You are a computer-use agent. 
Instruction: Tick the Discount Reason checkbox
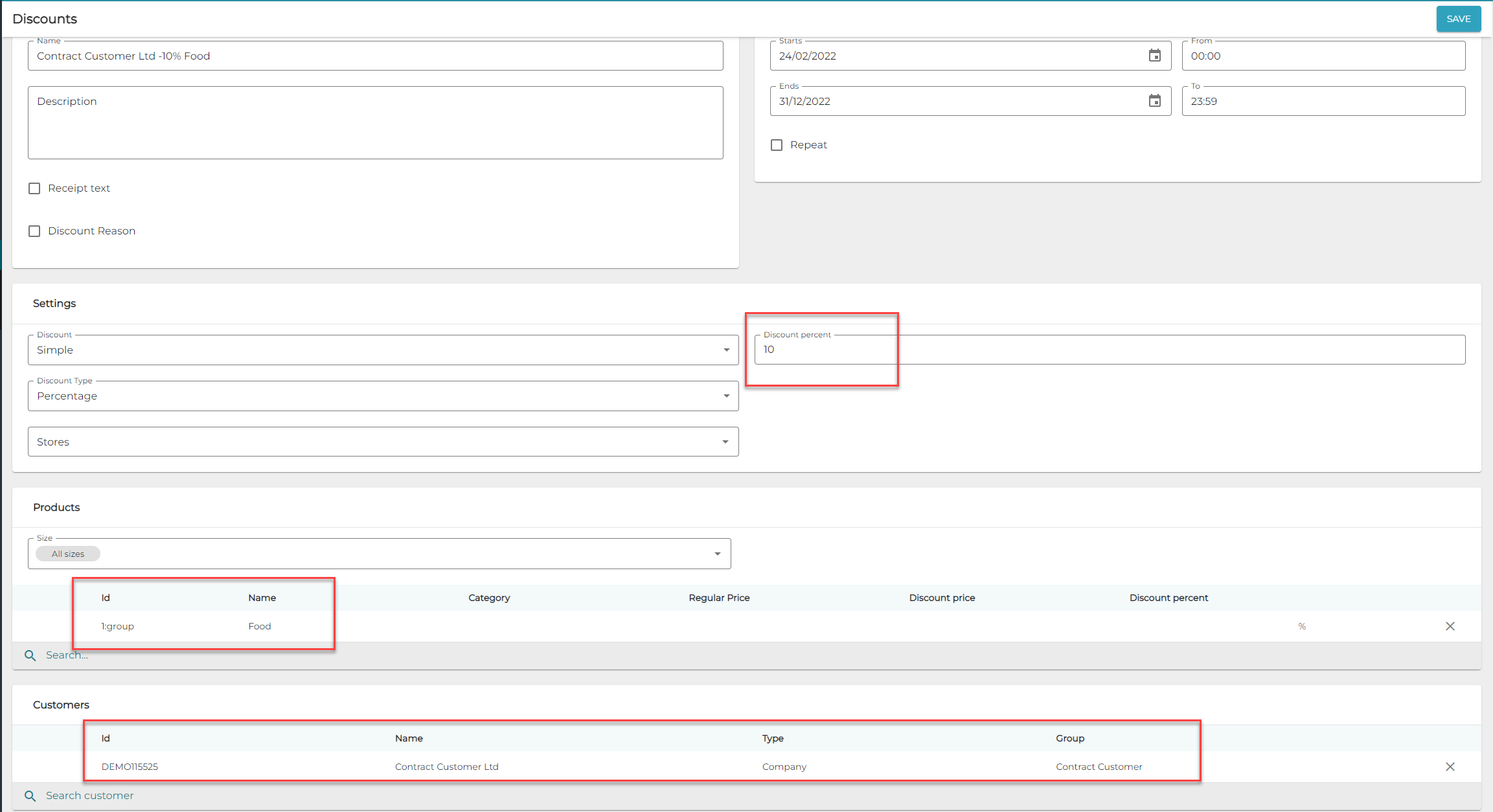(x=34, y=231)
